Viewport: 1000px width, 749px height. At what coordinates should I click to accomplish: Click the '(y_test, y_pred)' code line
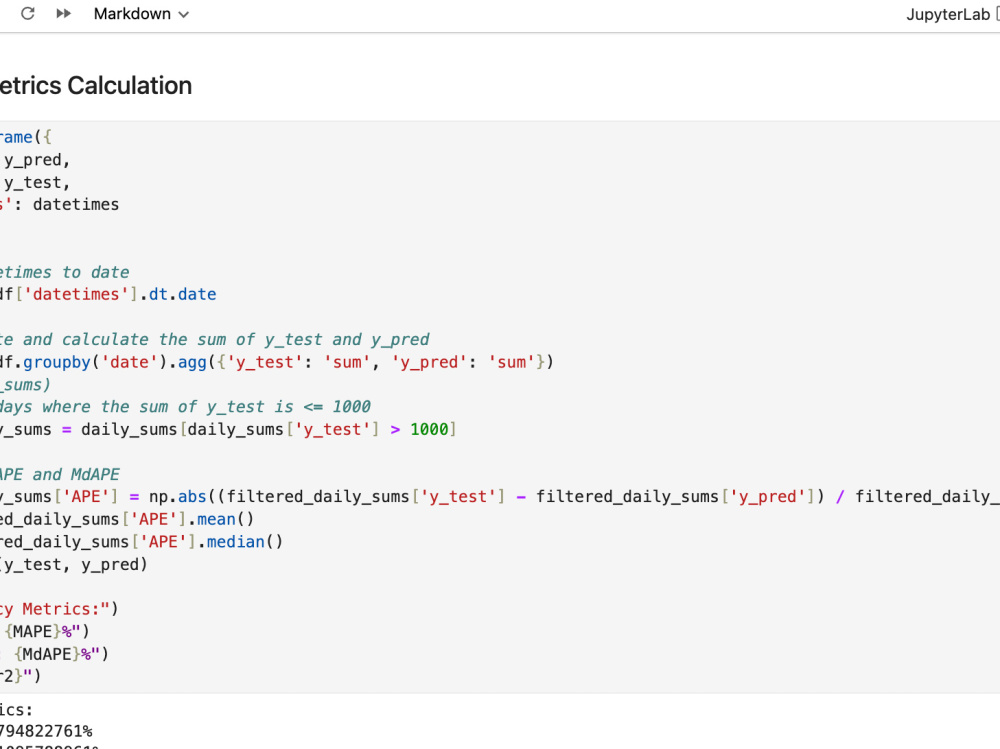pyautogui.click(x=73, y=565)
